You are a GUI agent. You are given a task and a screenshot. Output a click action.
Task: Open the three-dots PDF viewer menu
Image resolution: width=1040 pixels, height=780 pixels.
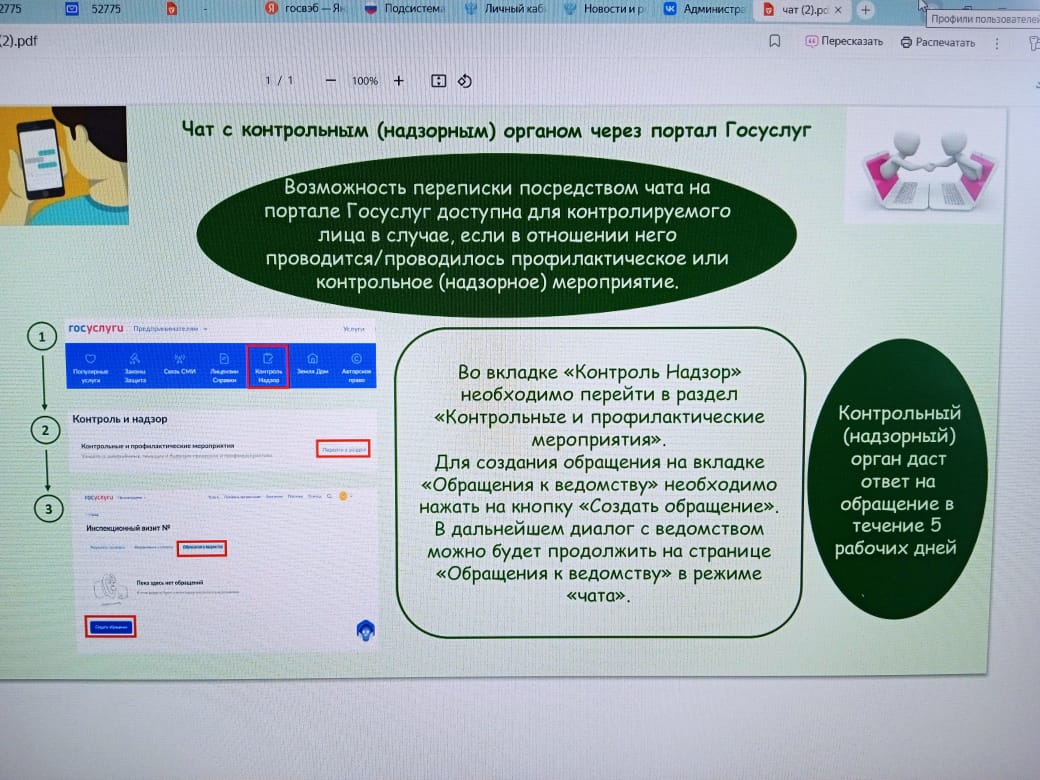pyautogui.click(x=997, y=43)
